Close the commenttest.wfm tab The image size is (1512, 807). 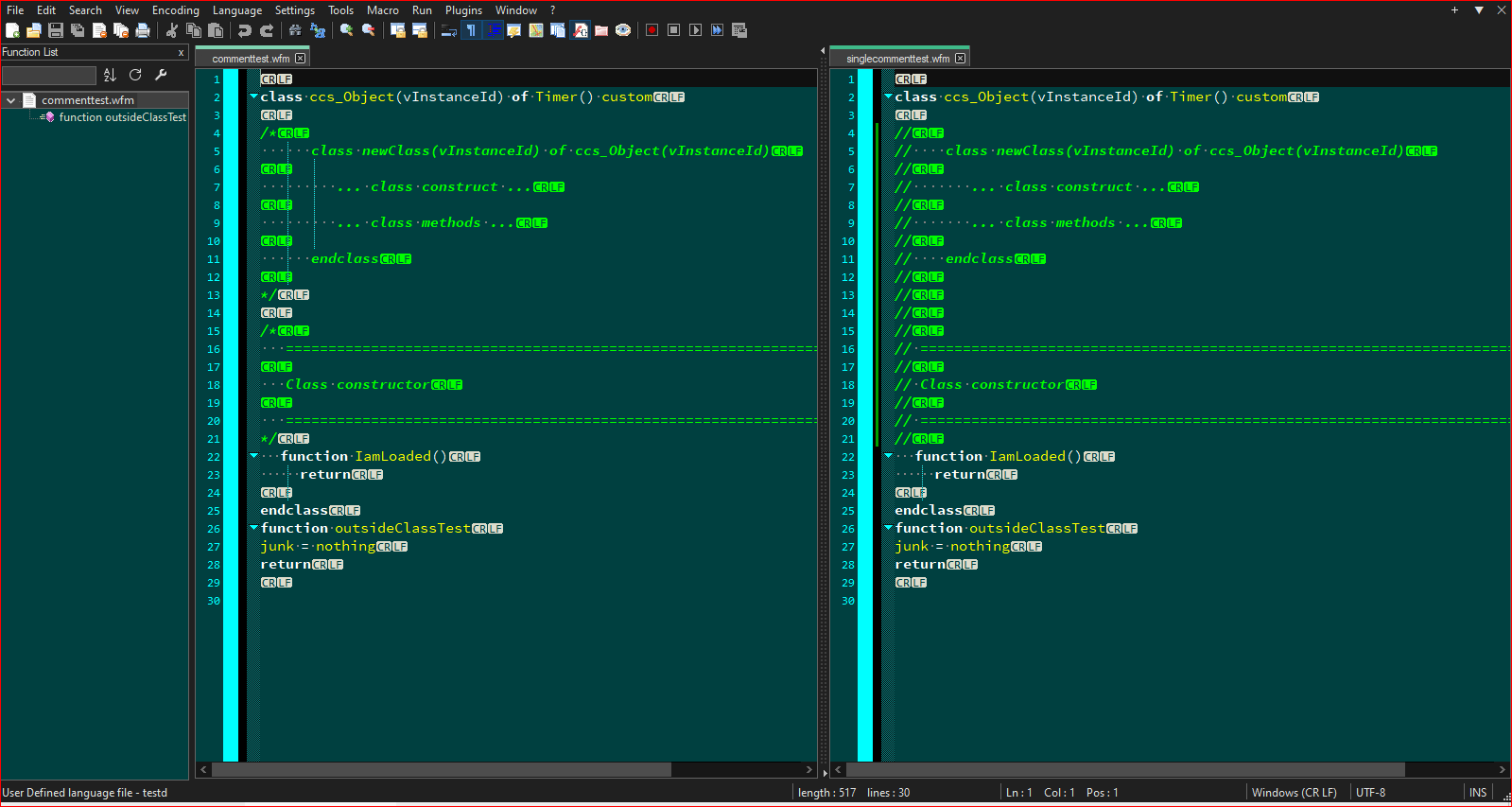[x=301, y=59]
